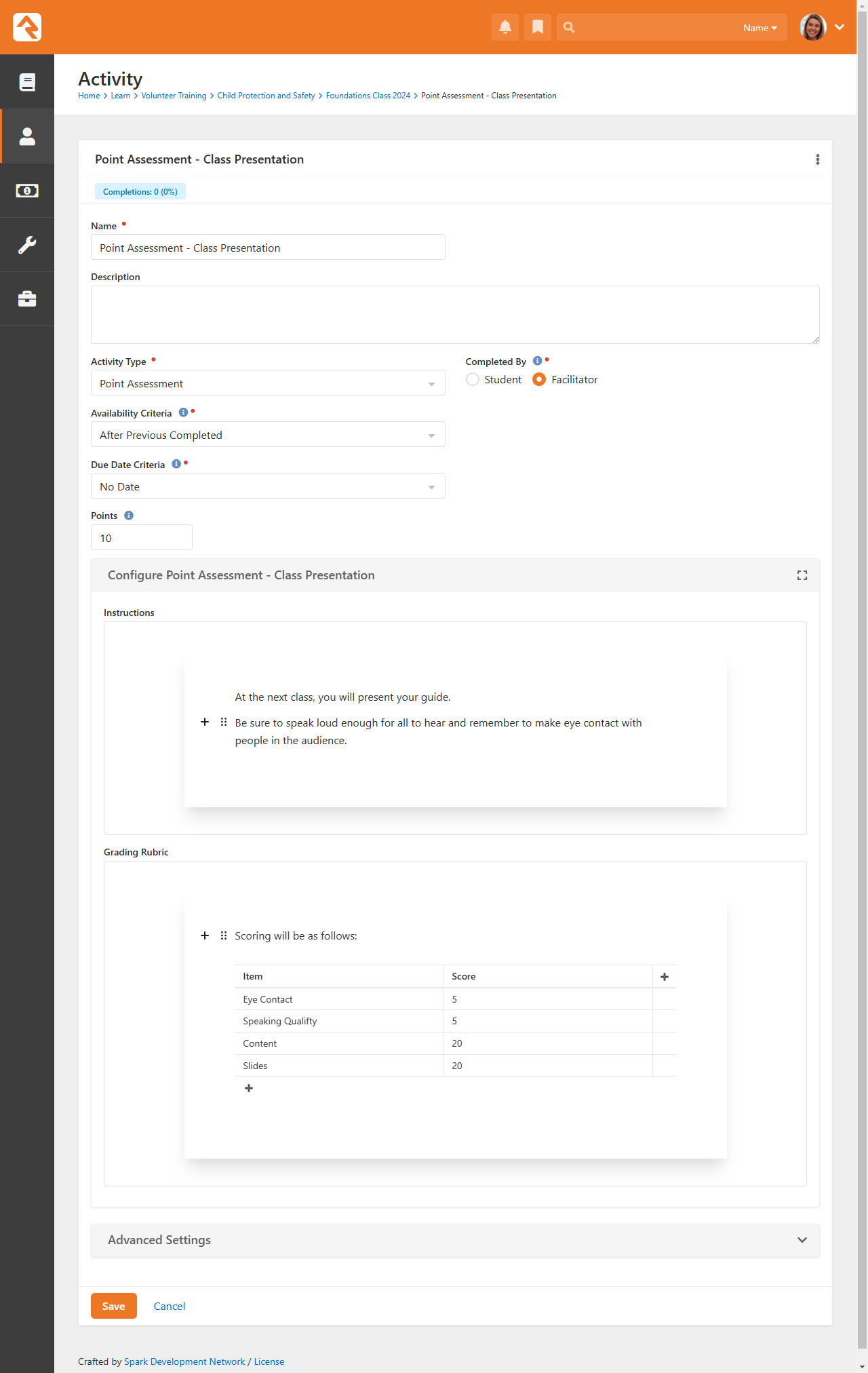This screenshot has width=868, height=1373.
Task: Open the search Name filter dropdown
Action: coord(760,28)
